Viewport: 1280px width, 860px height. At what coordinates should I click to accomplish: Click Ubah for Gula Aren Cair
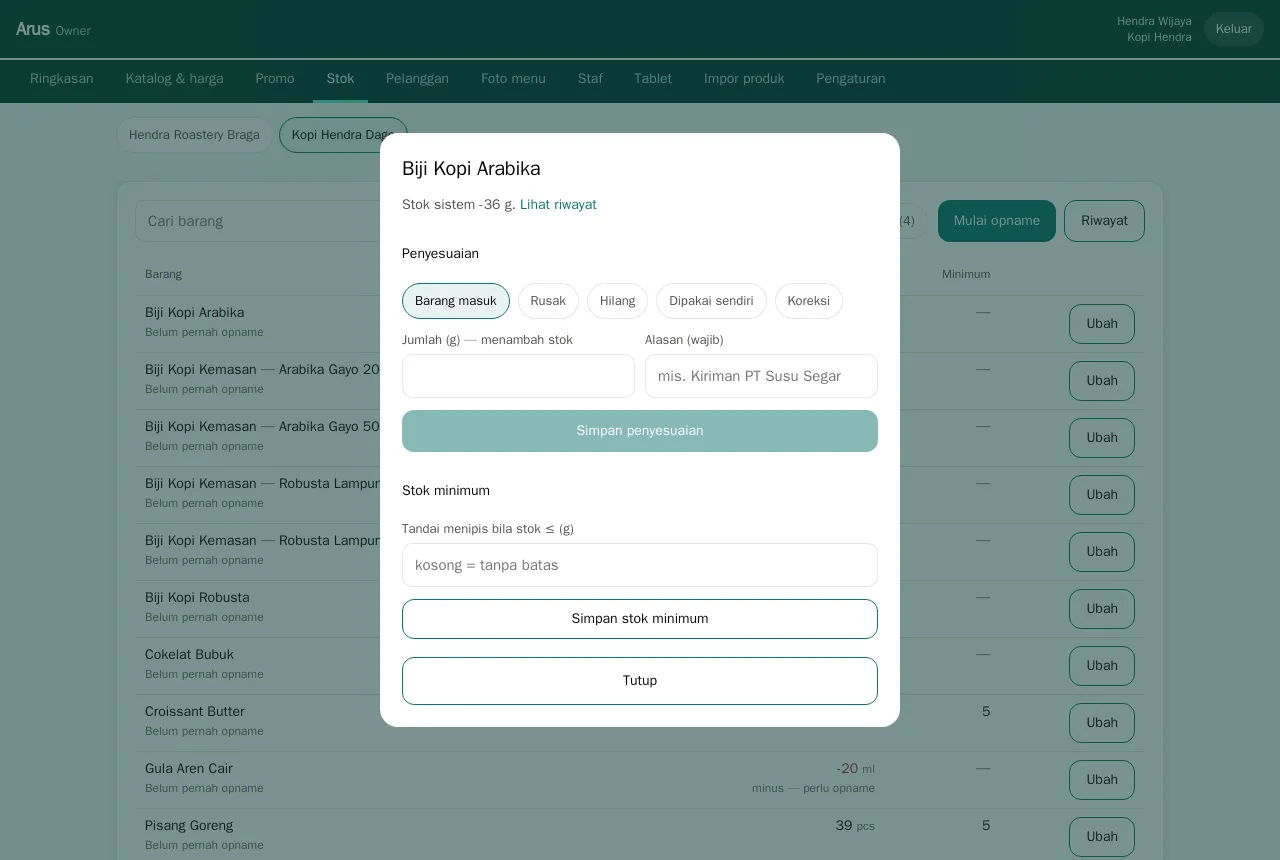point(1102,780)
